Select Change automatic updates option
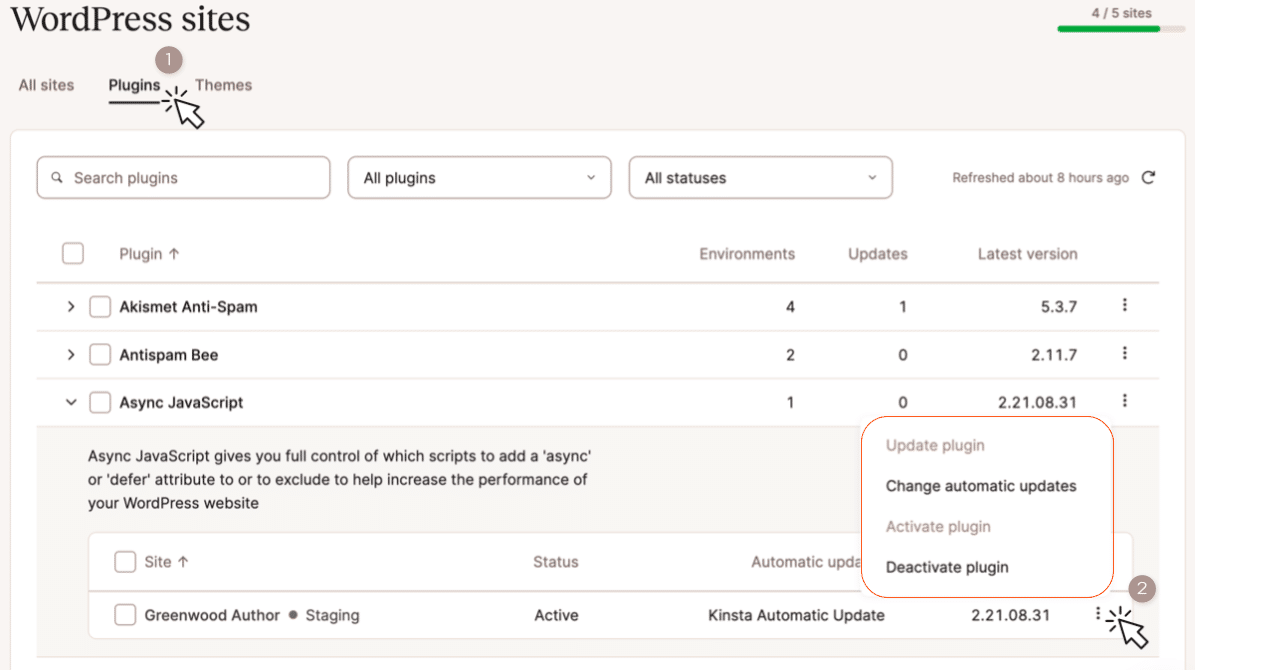The image size is (1280, 670). click(x=981, y=486)
